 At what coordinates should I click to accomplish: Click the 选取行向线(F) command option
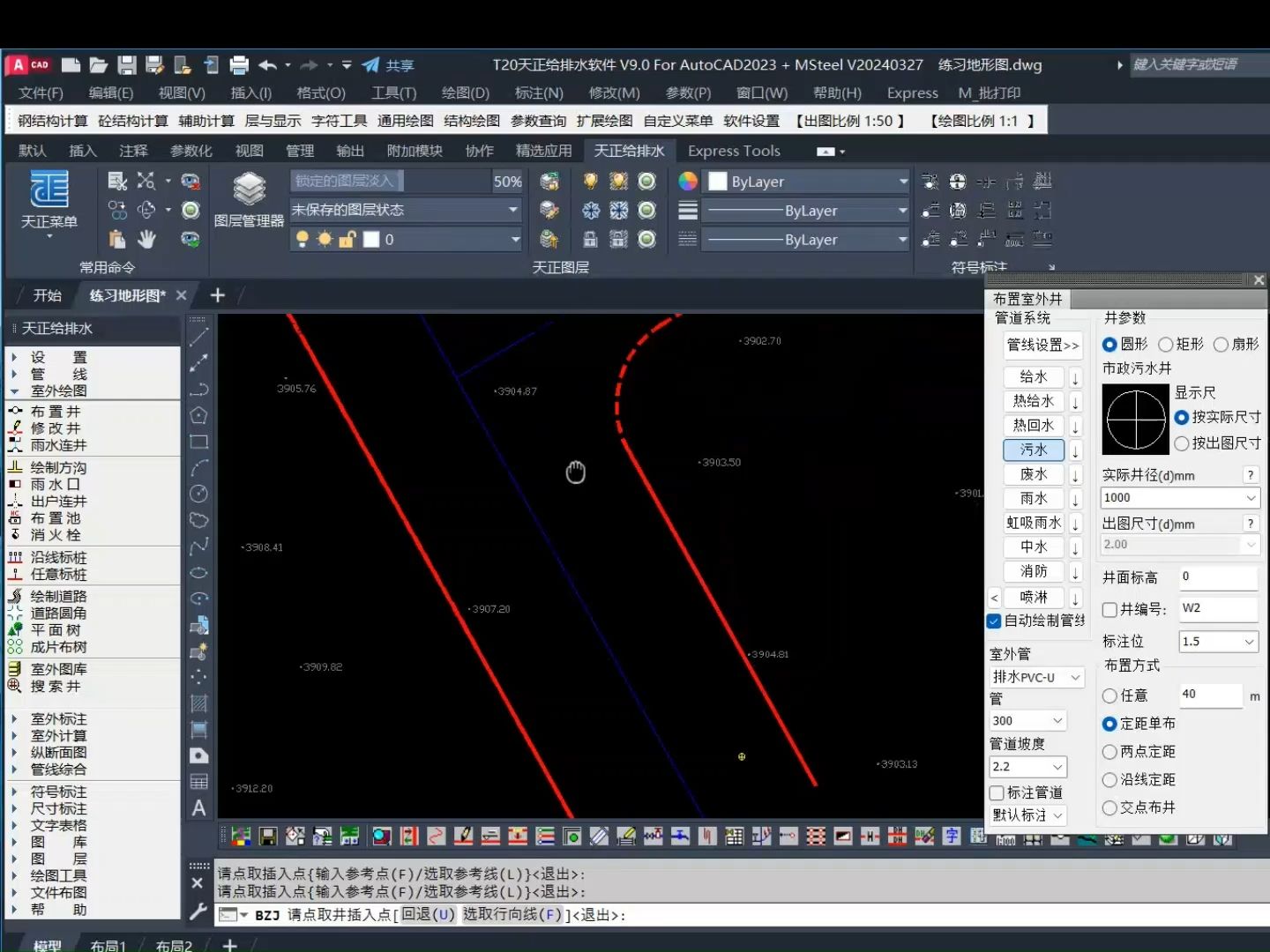[x=512, y=915]
